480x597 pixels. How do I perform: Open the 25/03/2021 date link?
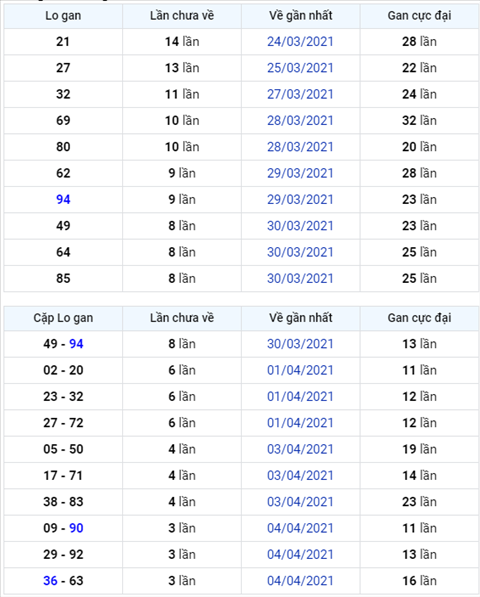pos(300,68)
